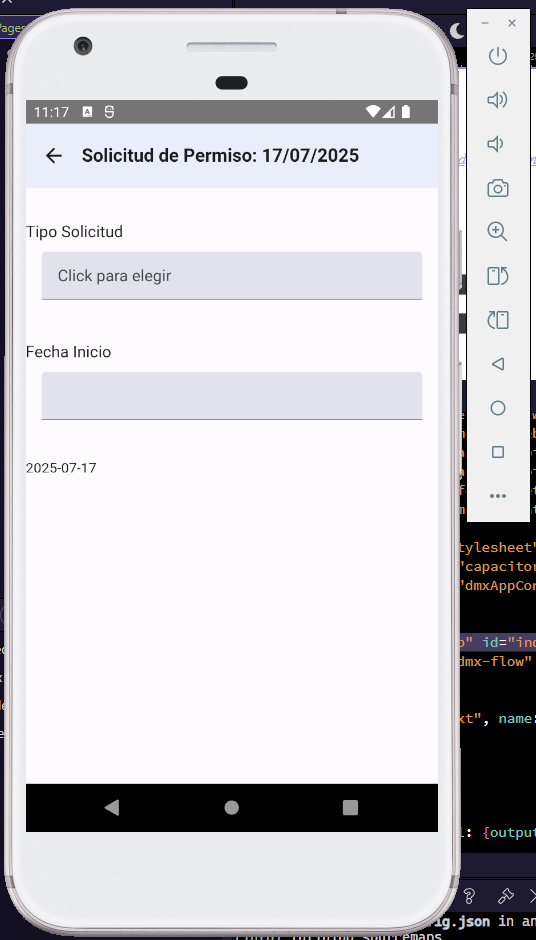Take a screenshot with the camera icon

(498, 188)
